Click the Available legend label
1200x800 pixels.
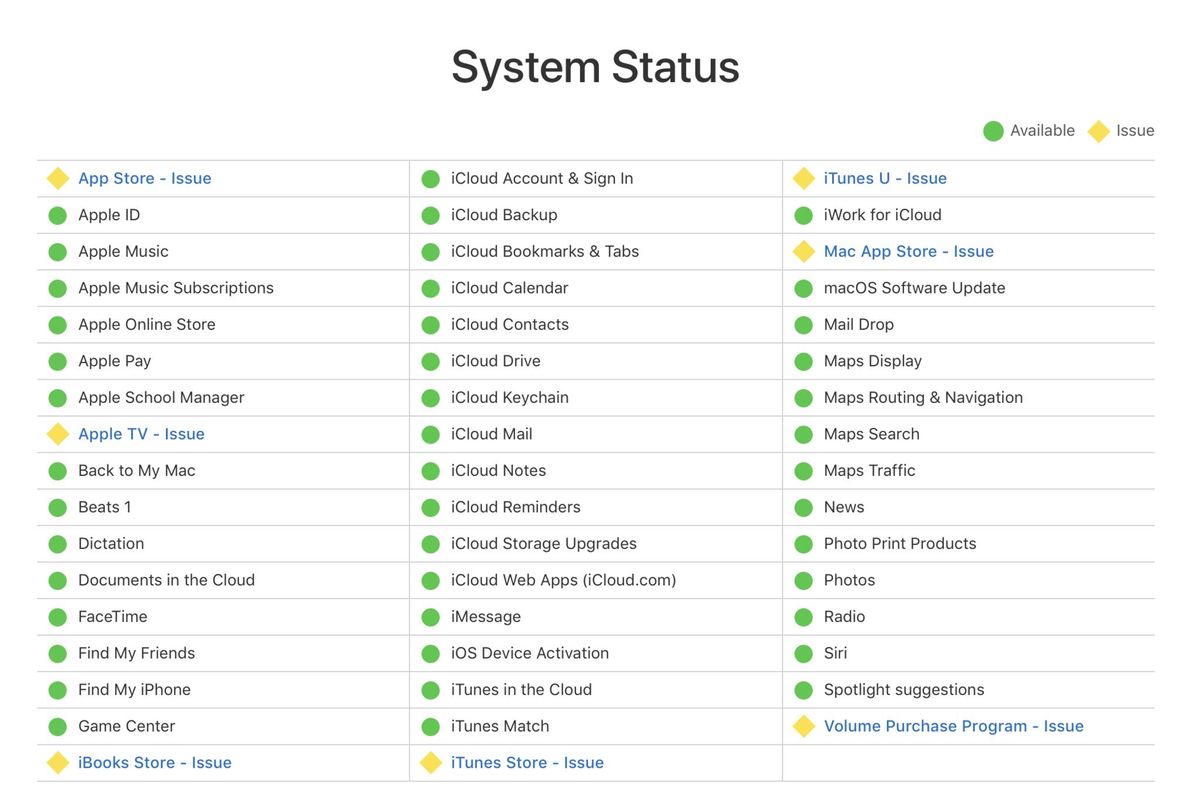pyautogui.click(x=1042, y=130)
